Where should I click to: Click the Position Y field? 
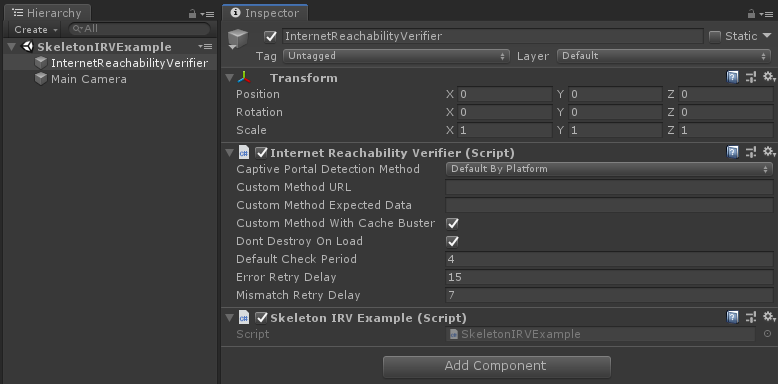click(x=615, y=94)
